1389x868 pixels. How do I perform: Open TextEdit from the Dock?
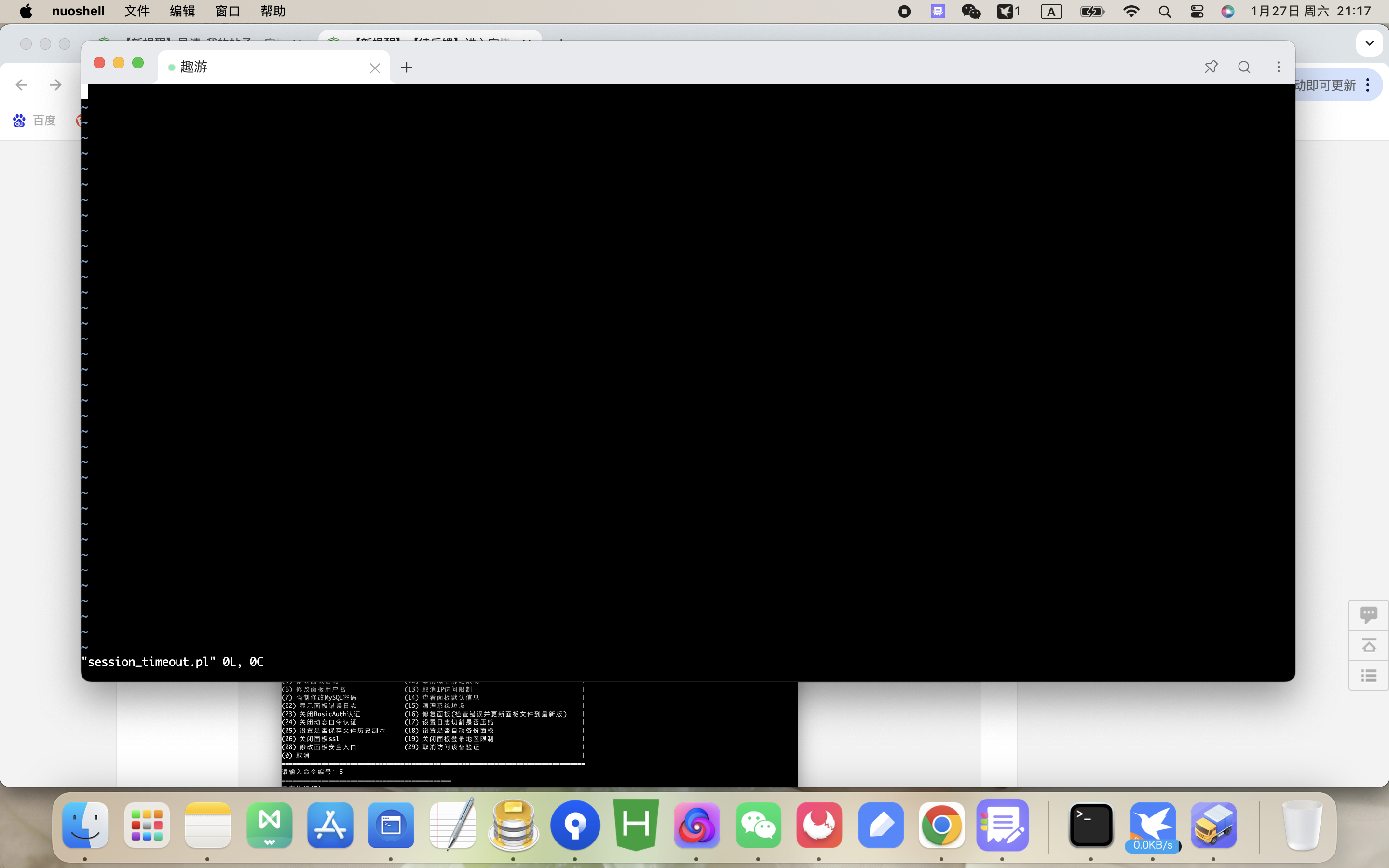(452, 825)
